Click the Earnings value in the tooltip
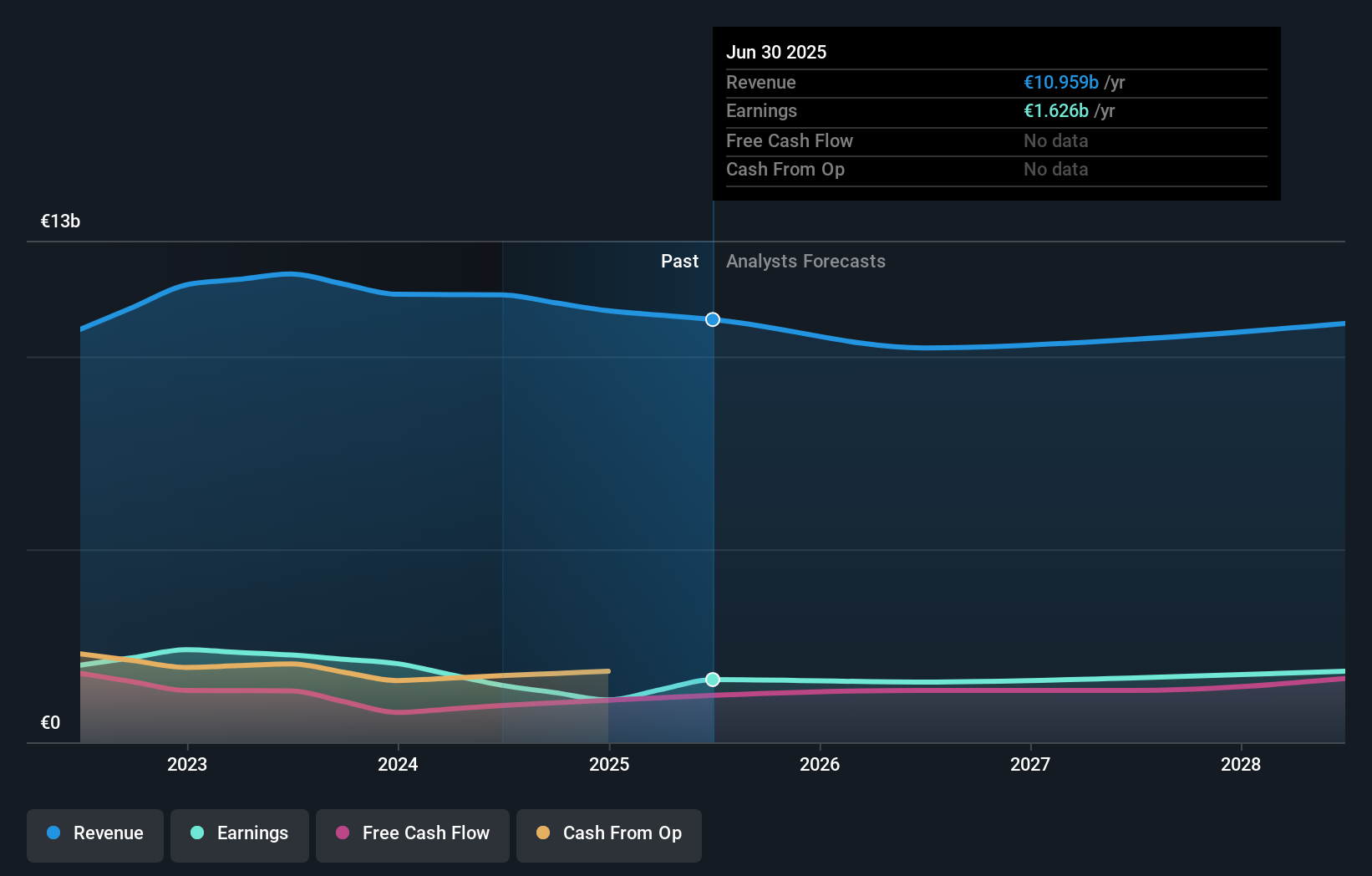Image resolution: width=1372 pixels, height=876 pixels. [1056, 110]
